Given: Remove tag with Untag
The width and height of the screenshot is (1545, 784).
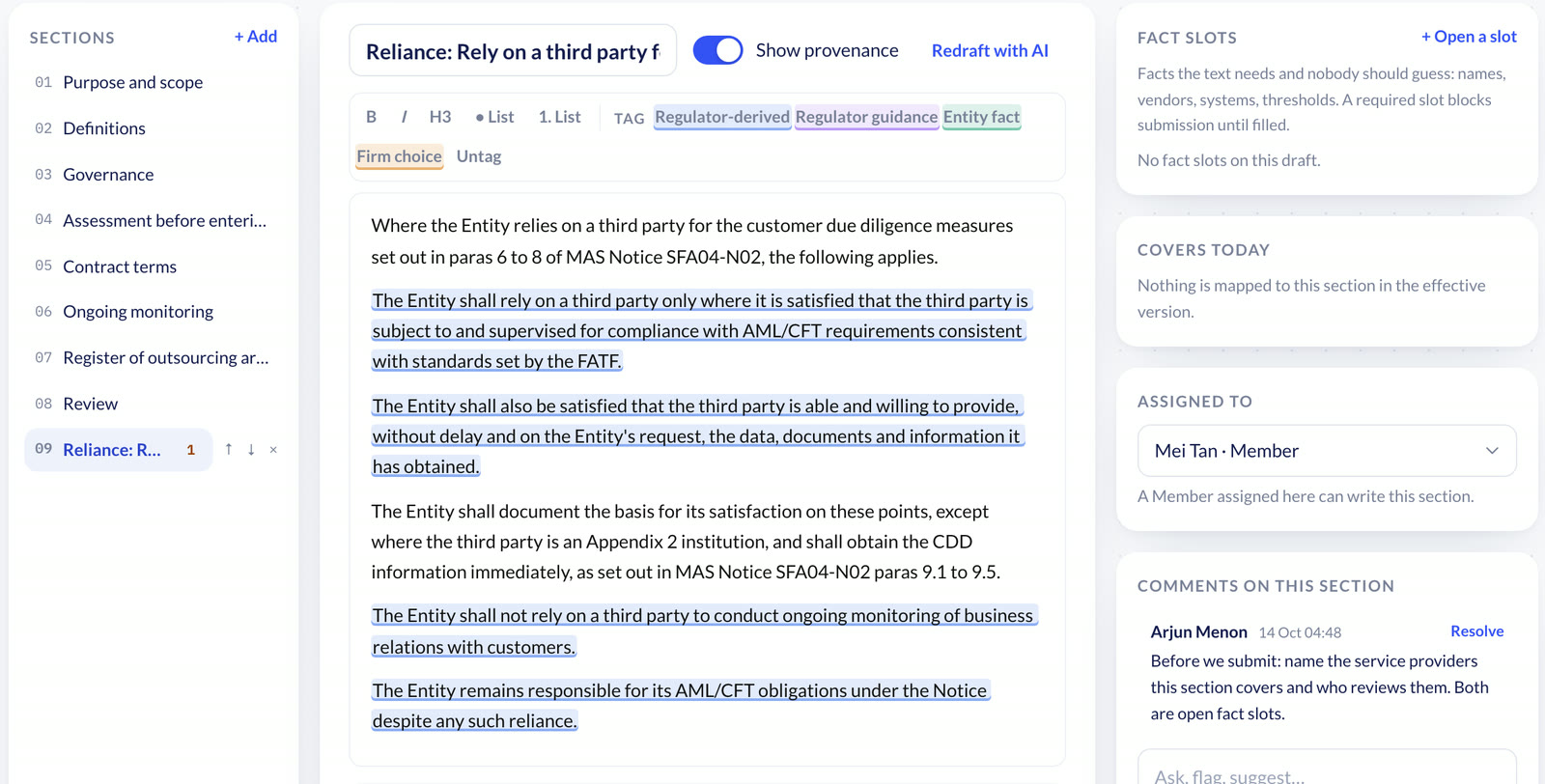Looking at the screenshot, I should 479,156.
